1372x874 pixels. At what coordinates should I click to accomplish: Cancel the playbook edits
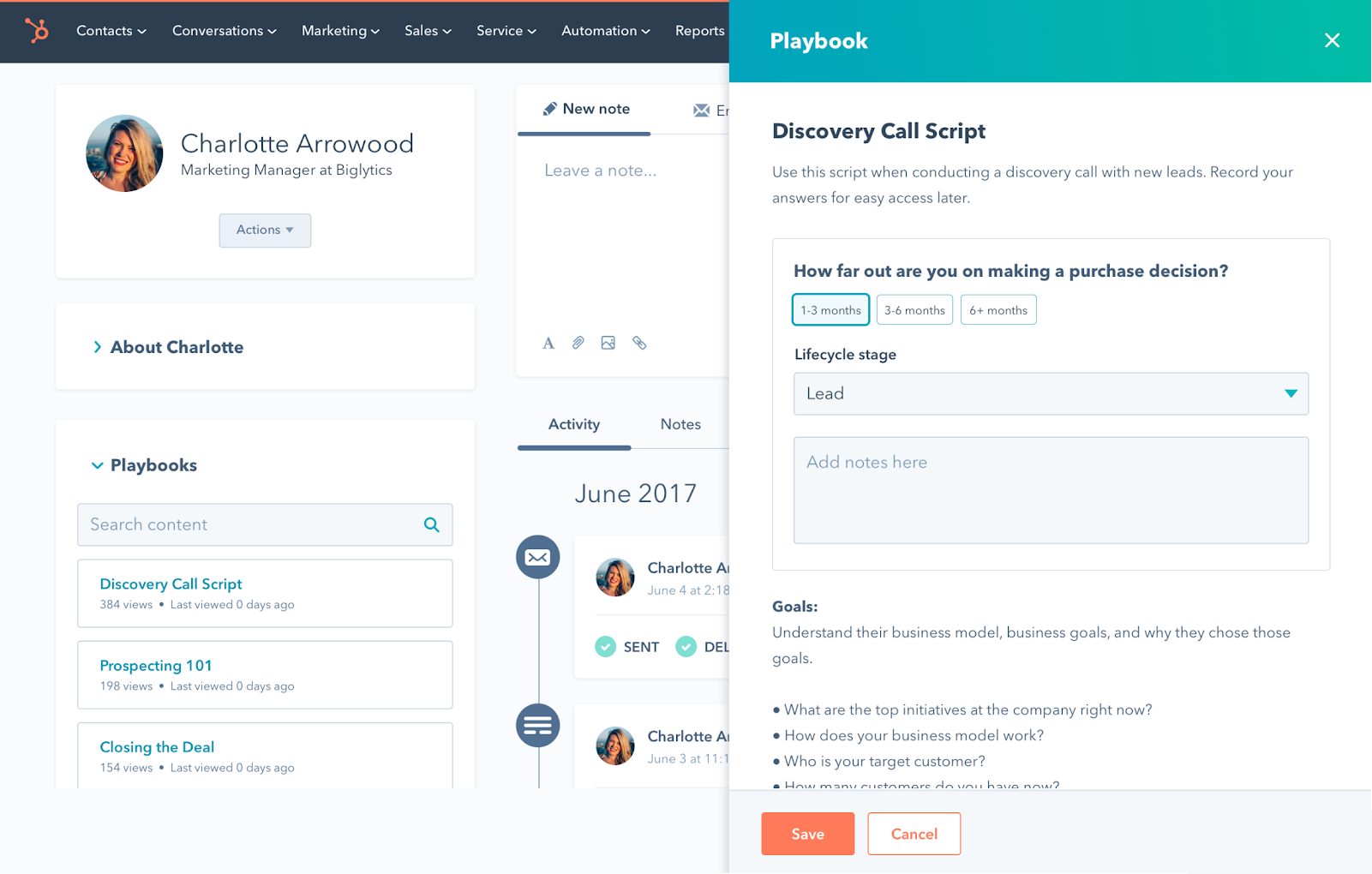[914, 834]
